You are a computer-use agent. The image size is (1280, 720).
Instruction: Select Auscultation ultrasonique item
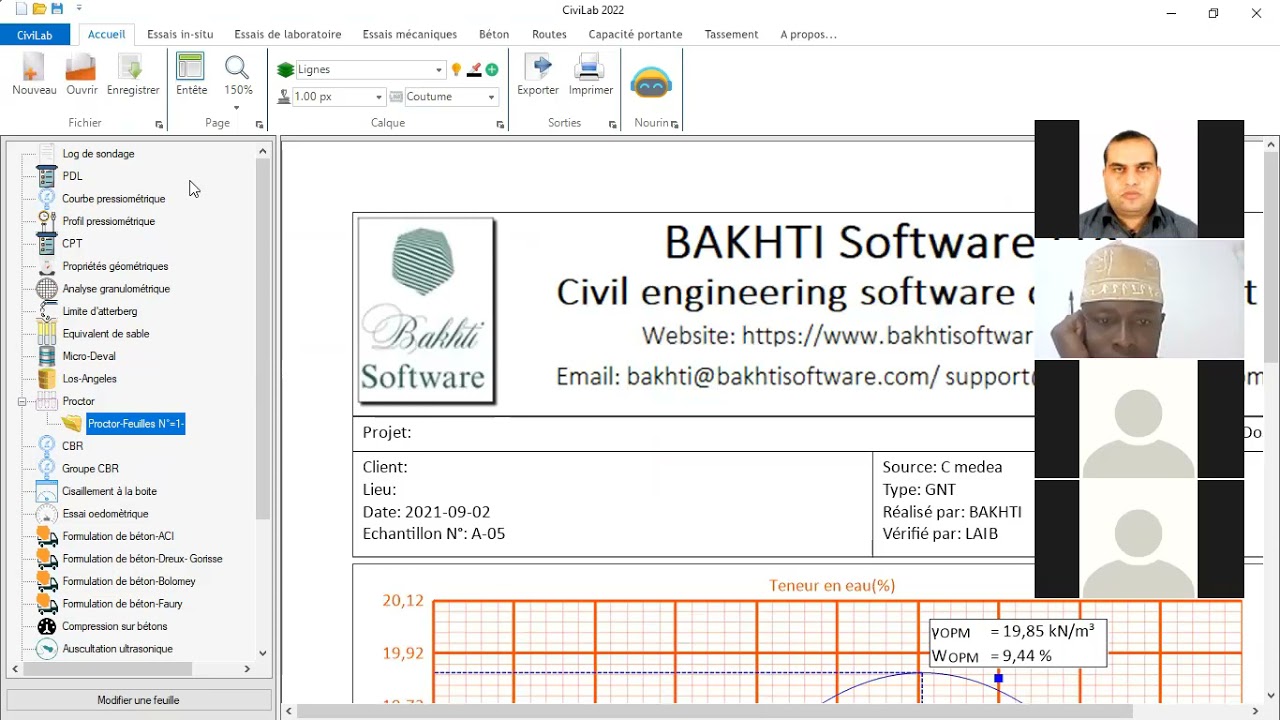(x=118, y=649)
